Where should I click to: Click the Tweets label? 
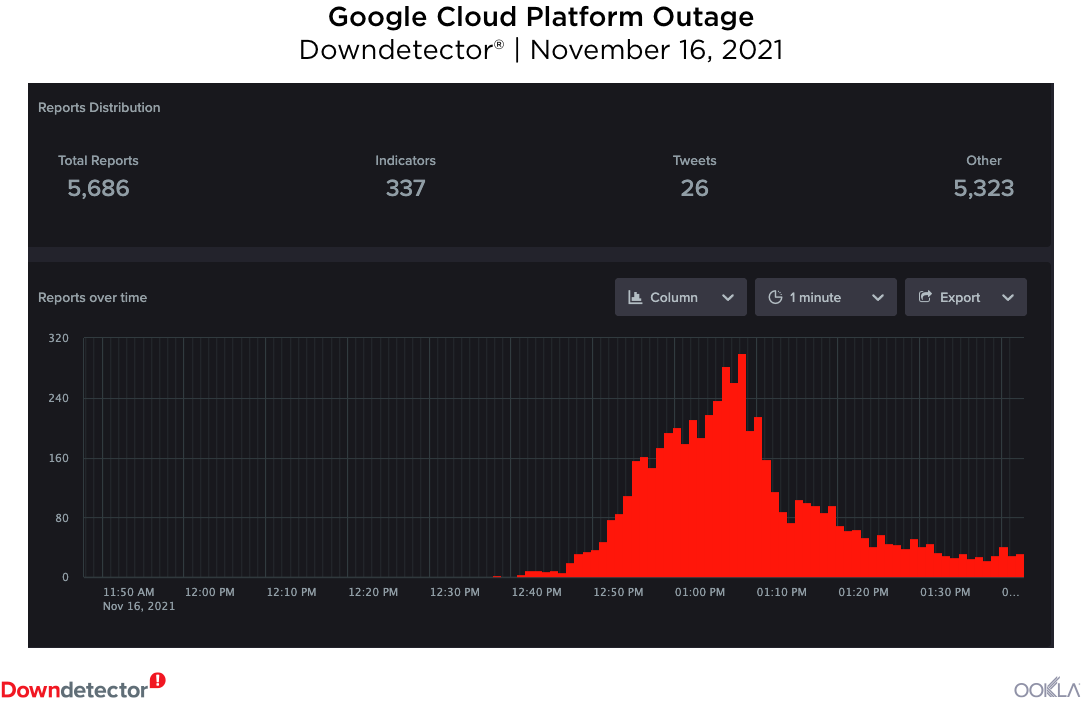pyautogui.click(x=694, y=161)
